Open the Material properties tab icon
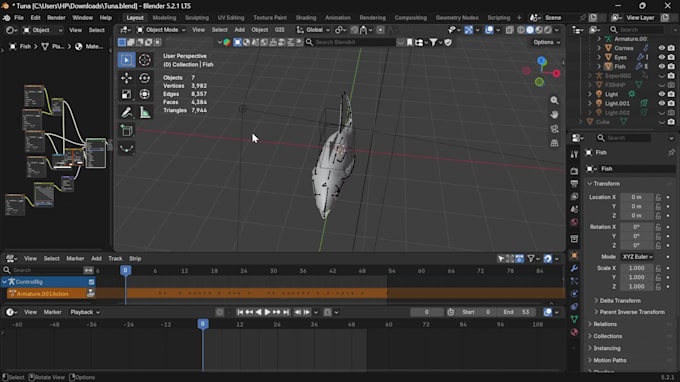Image resolution: width=680 pixels, height=382 pixels. [574, 332]
